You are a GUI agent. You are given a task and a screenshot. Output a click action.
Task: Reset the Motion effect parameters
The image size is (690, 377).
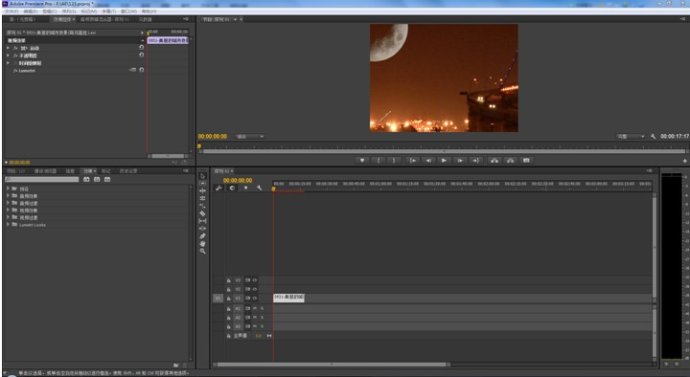(x=142, y=48)
